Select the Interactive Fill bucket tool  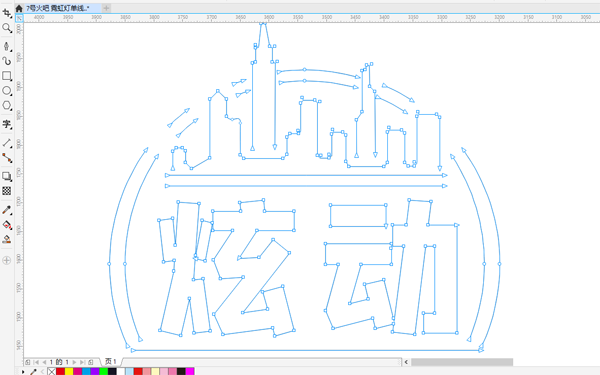coord(7,225)
